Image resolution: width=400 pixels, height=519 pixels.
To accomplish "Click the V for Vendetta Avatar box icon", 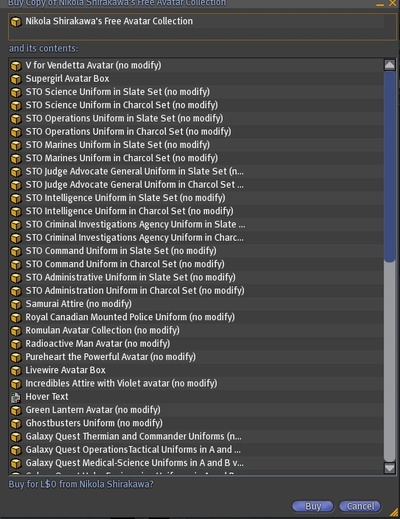I will click(x=16, y=66).
